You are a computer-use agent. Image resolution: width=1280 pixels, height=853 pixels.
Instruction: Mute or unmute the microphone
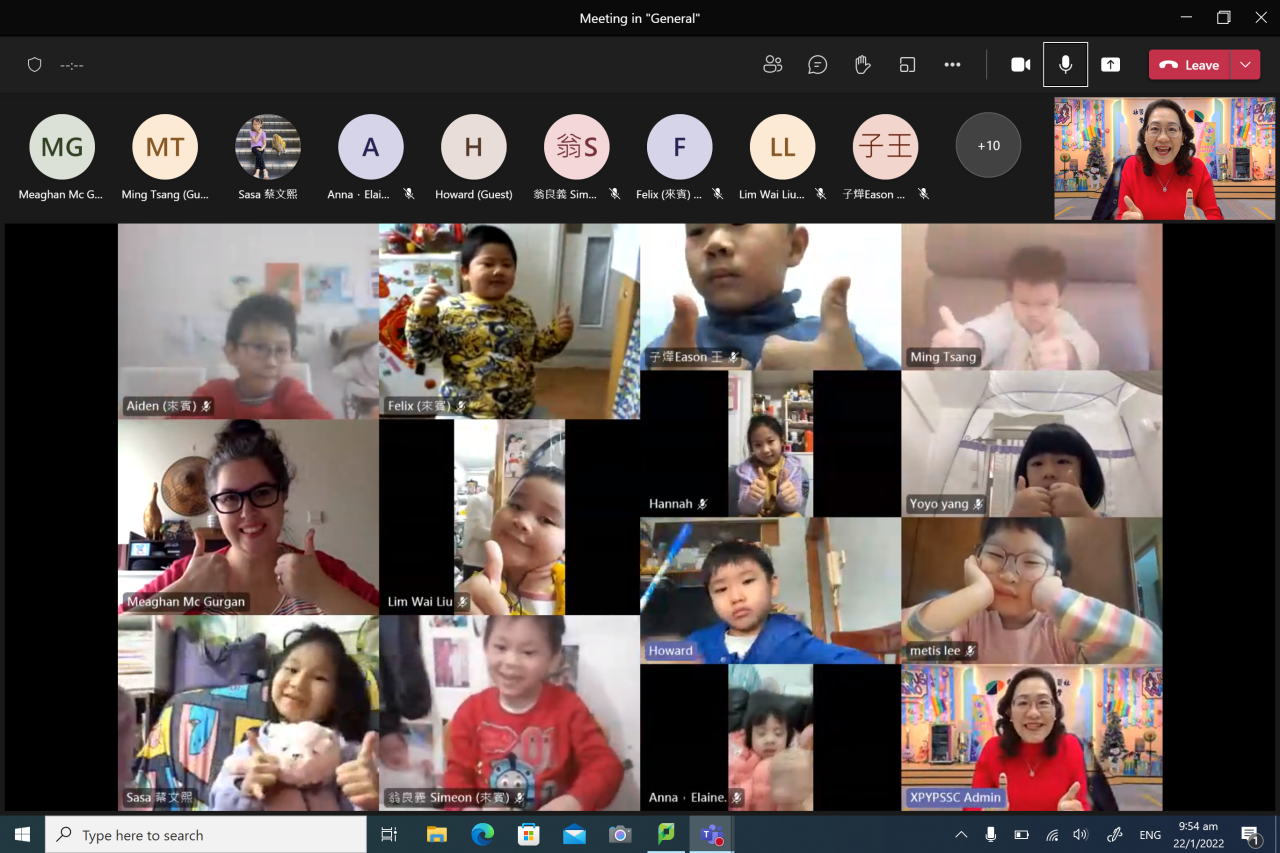click(1065, 65)
